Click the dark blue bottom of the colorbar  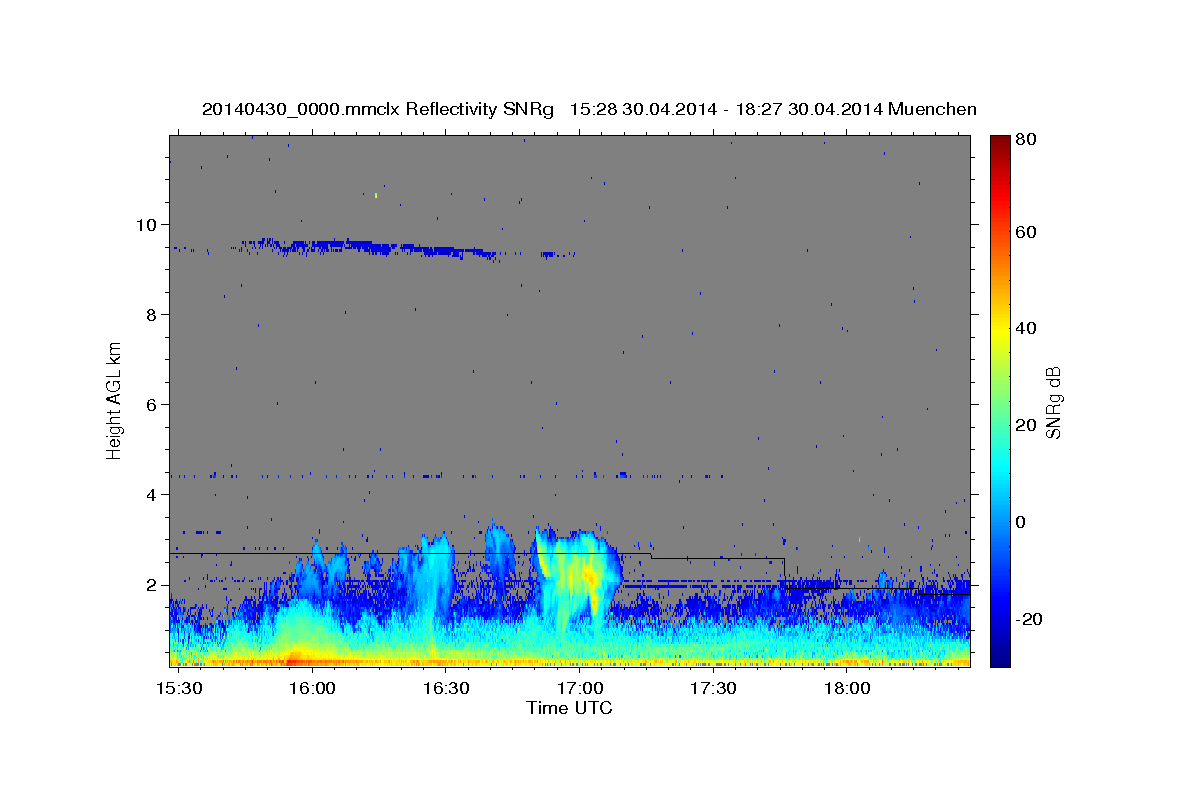999,655
